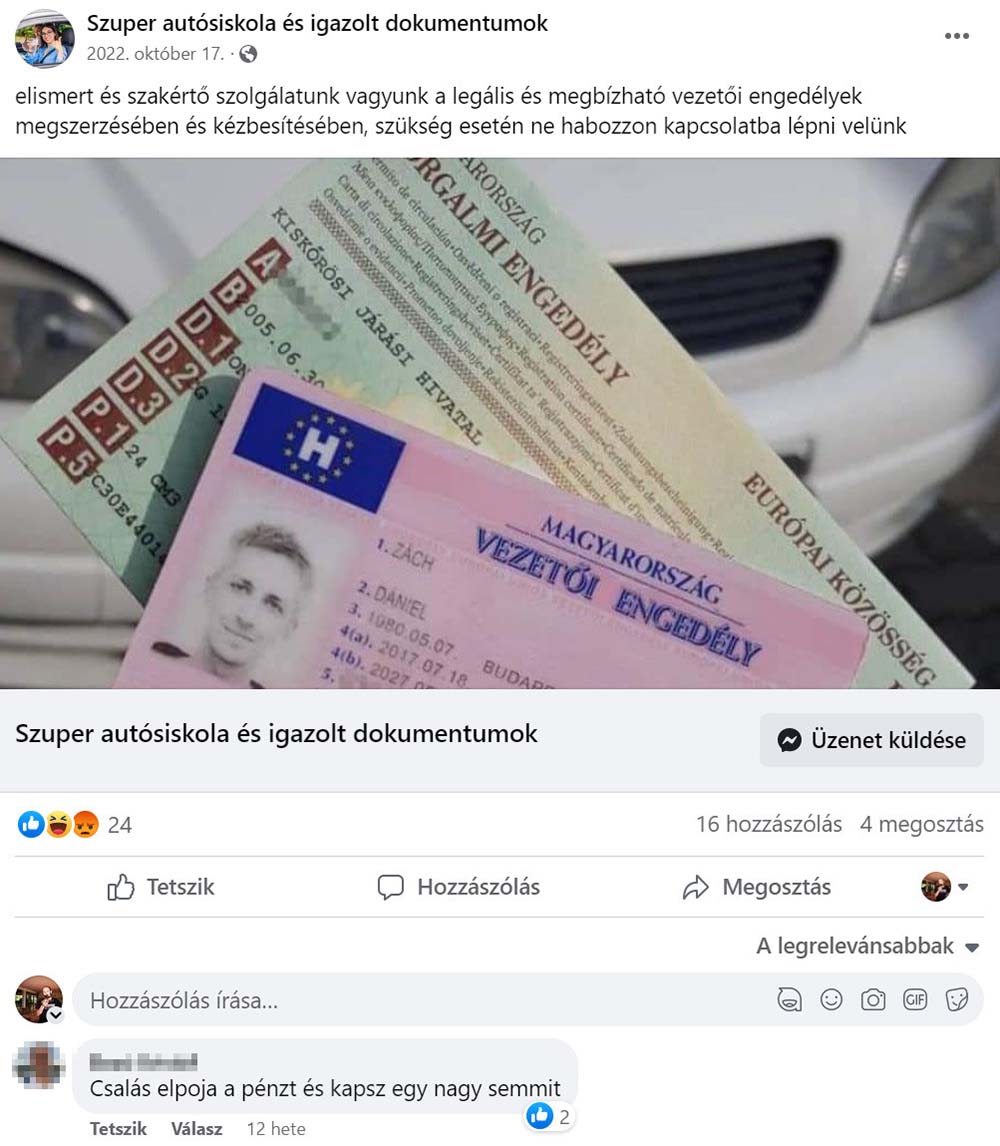Screen dimensions: 1000x1146
Task: Click the Hozzászólás comment button
Action: (458, 887)
